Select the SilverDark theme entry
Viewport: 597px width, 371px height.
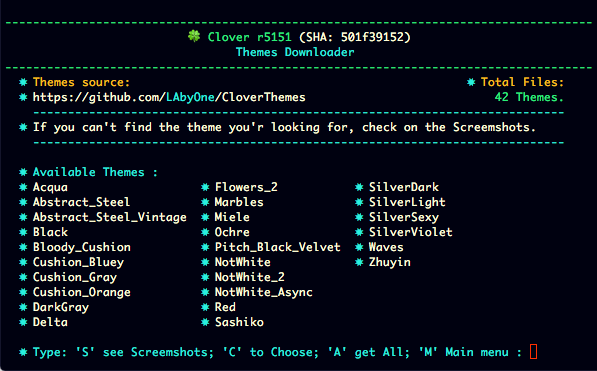click(x=404, y=187)
